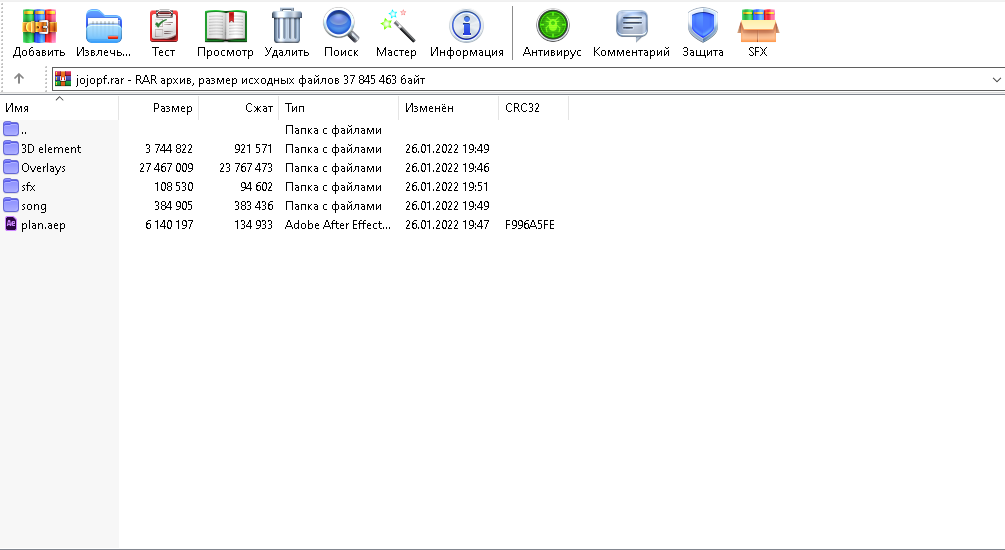
Task: Sort by Сжат column header
Action: pyautogui.click(x=239, y=108)
